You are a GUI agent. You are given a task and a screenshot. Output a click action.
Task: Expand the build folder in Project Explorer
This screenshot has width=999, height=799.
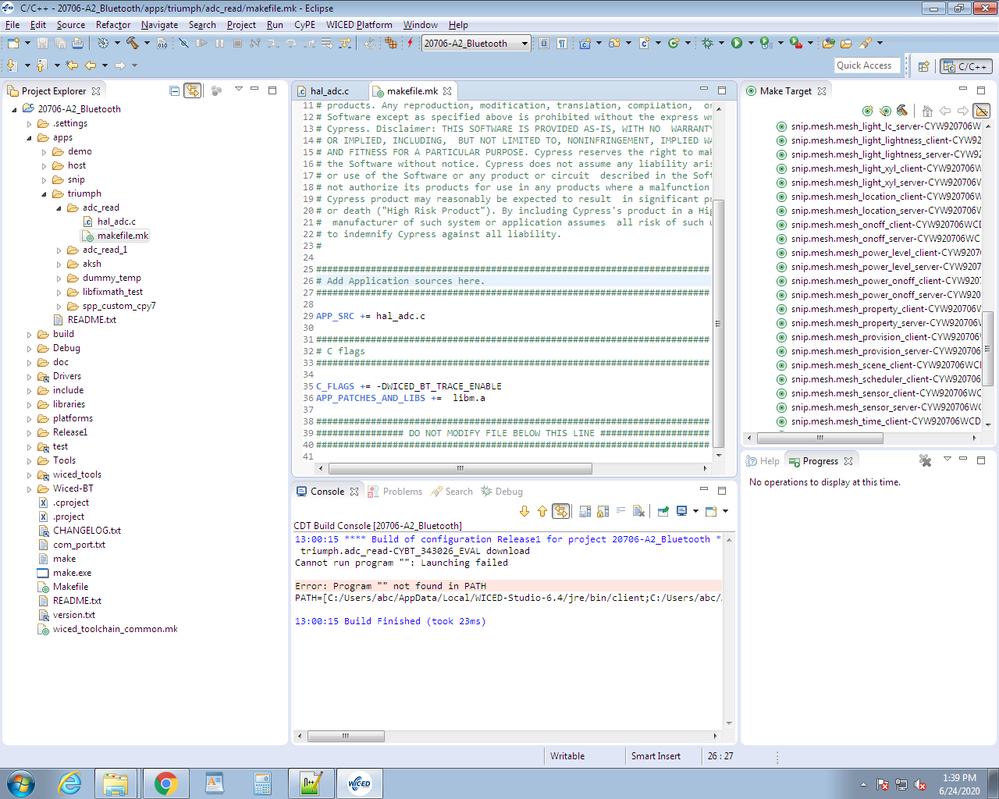point(30,333)
